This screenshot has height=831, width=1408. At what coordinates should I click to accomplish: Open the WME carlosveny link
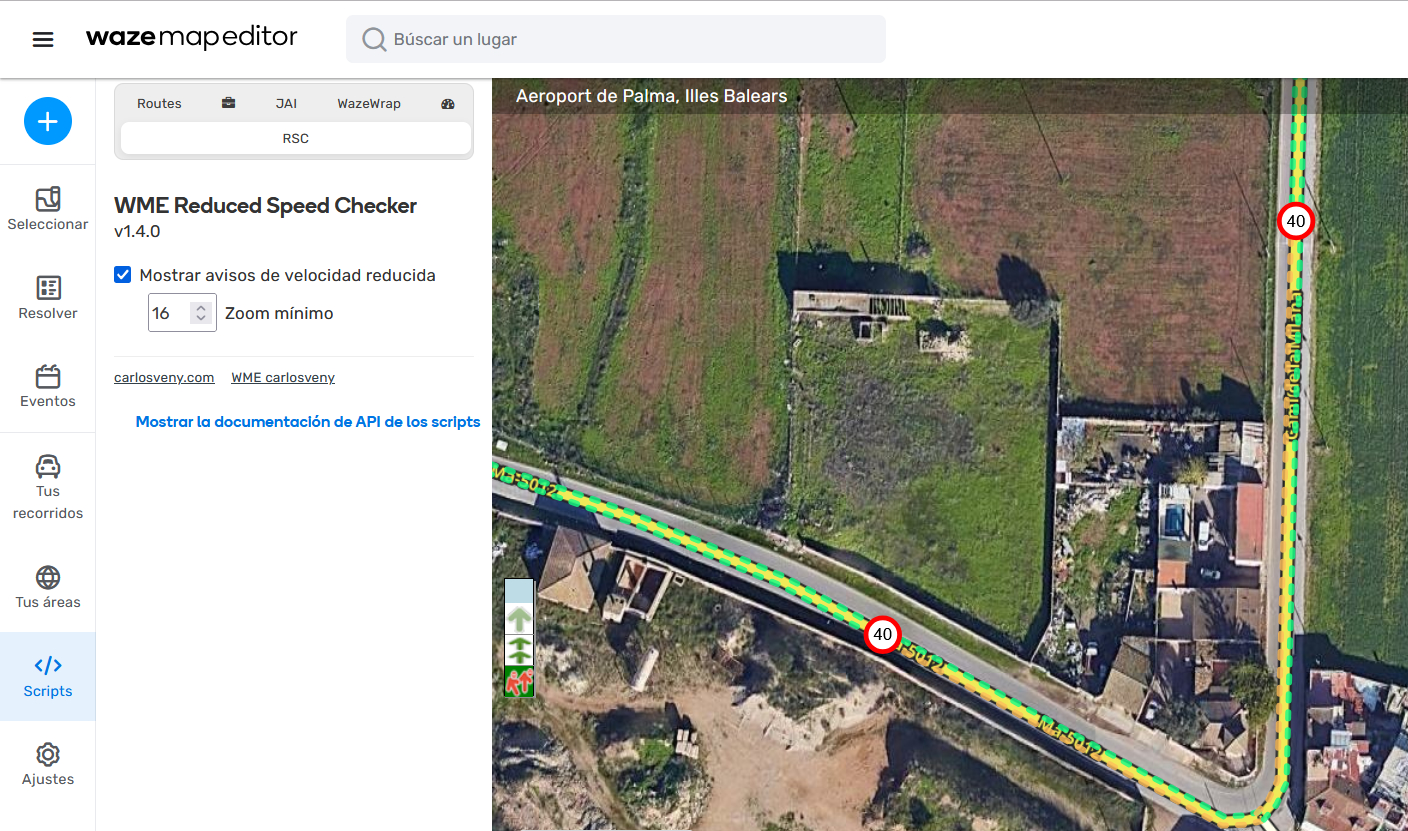pos(283,378)
